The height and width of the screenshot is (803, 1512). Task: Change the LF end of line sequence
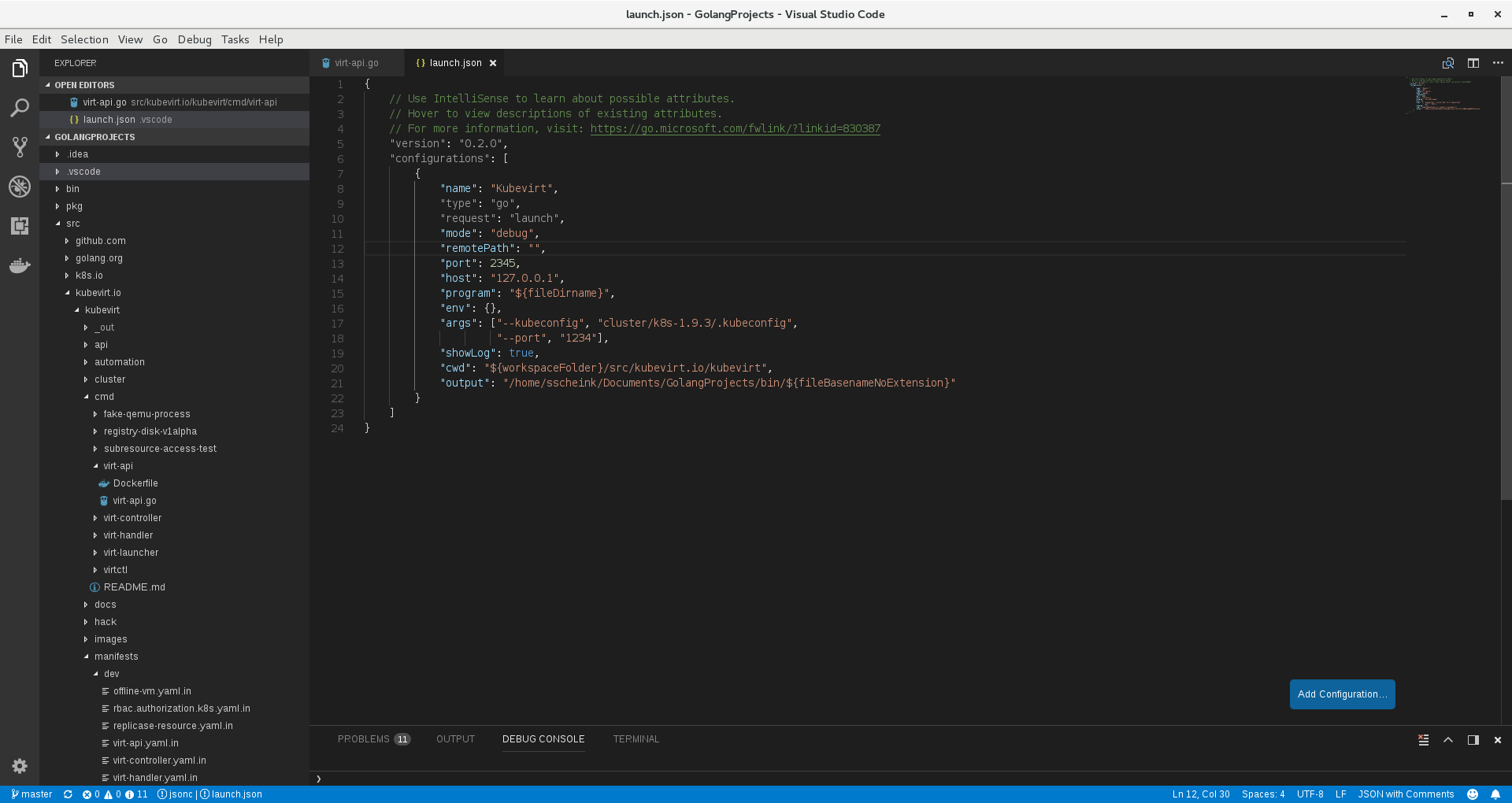click(1340, 794)
